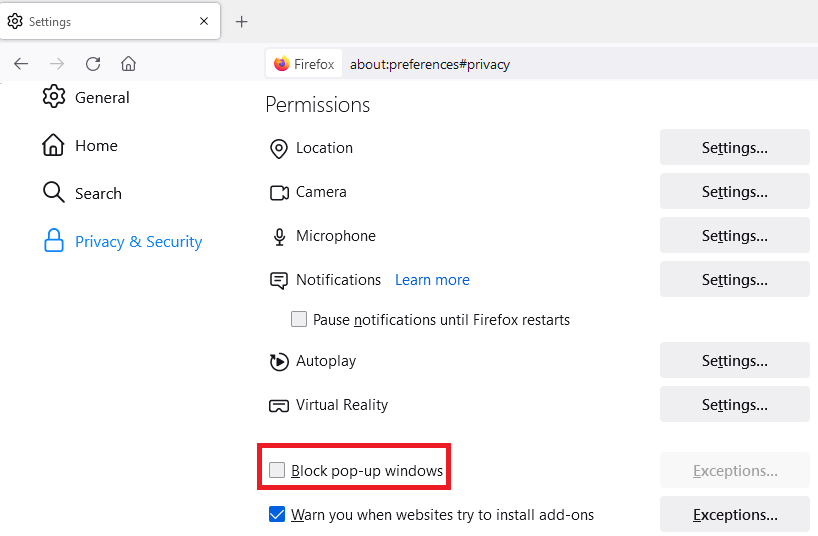Open Microphone permission Settings
818x536 pixels.
734,236
